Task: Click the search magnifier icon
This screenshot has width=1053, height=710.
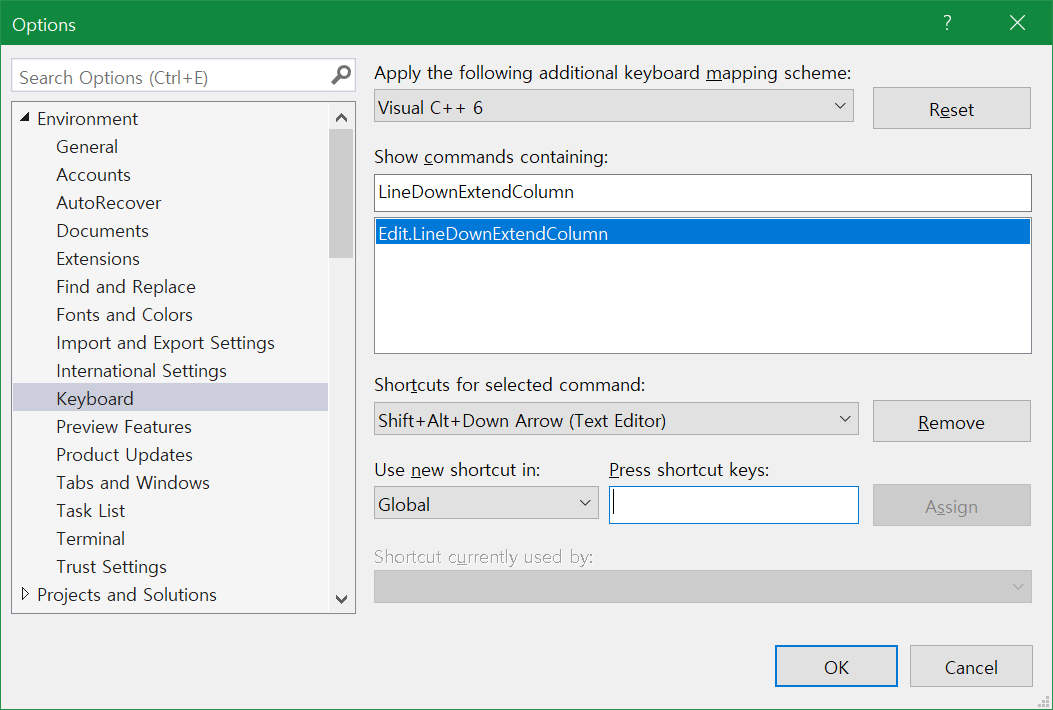Action: pos(341,75)
